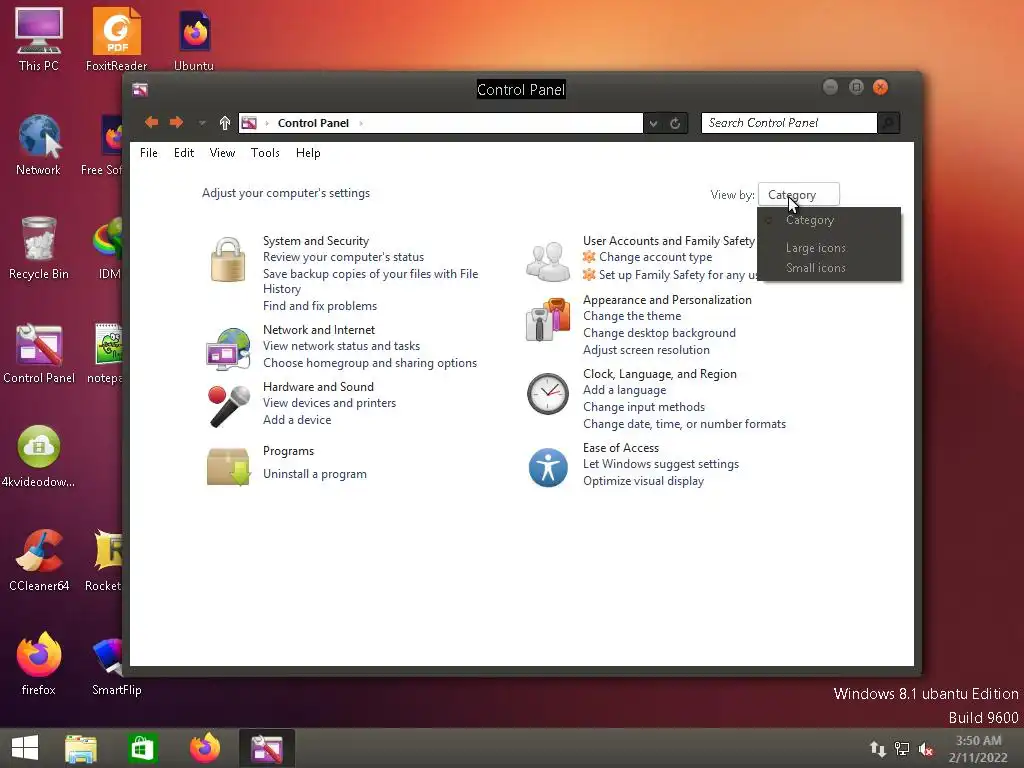
Task: Open the Edit menu
Action: [x=184, y=153]
